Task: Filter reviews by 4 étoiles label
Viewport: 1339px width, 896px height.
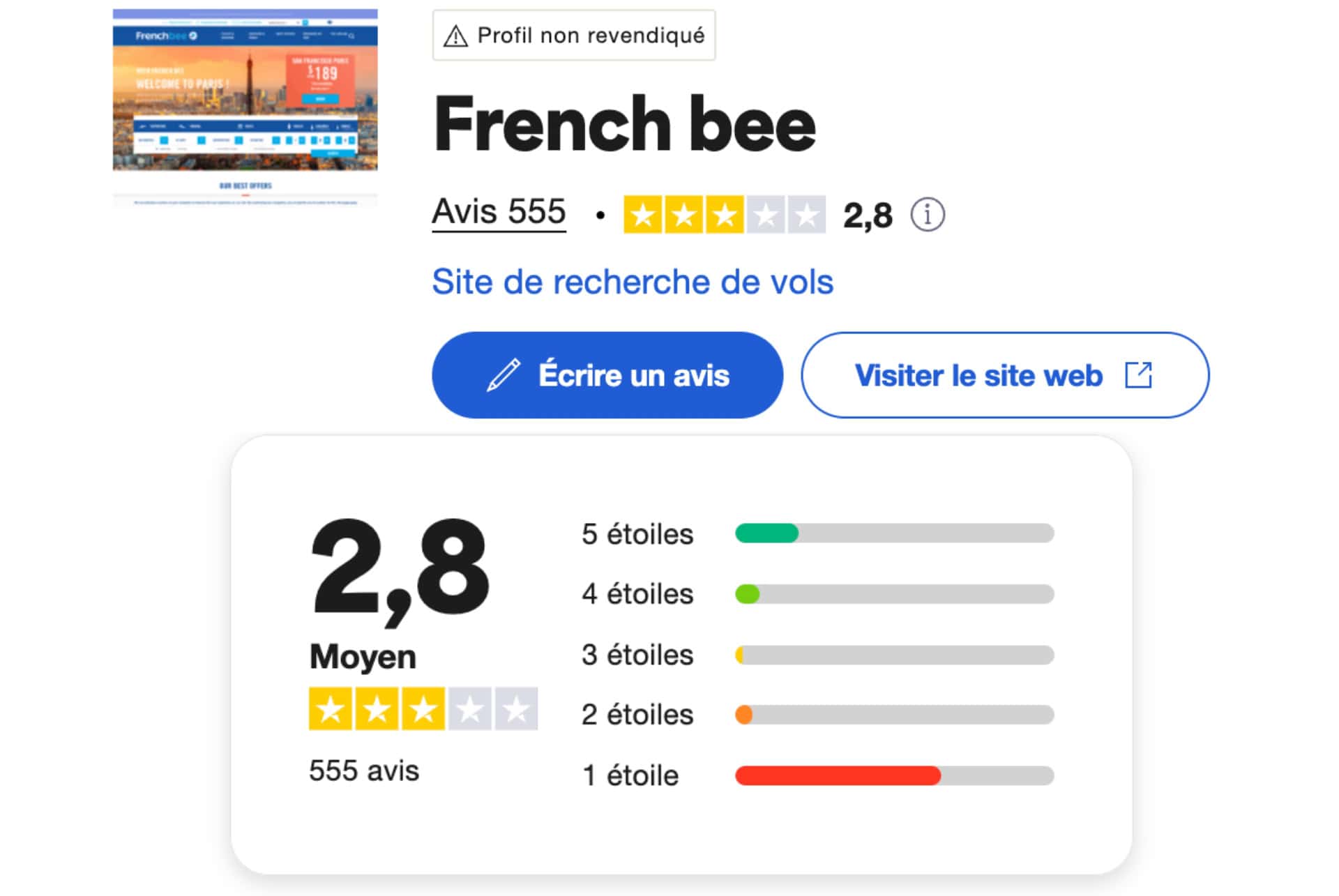Action: 637,595
